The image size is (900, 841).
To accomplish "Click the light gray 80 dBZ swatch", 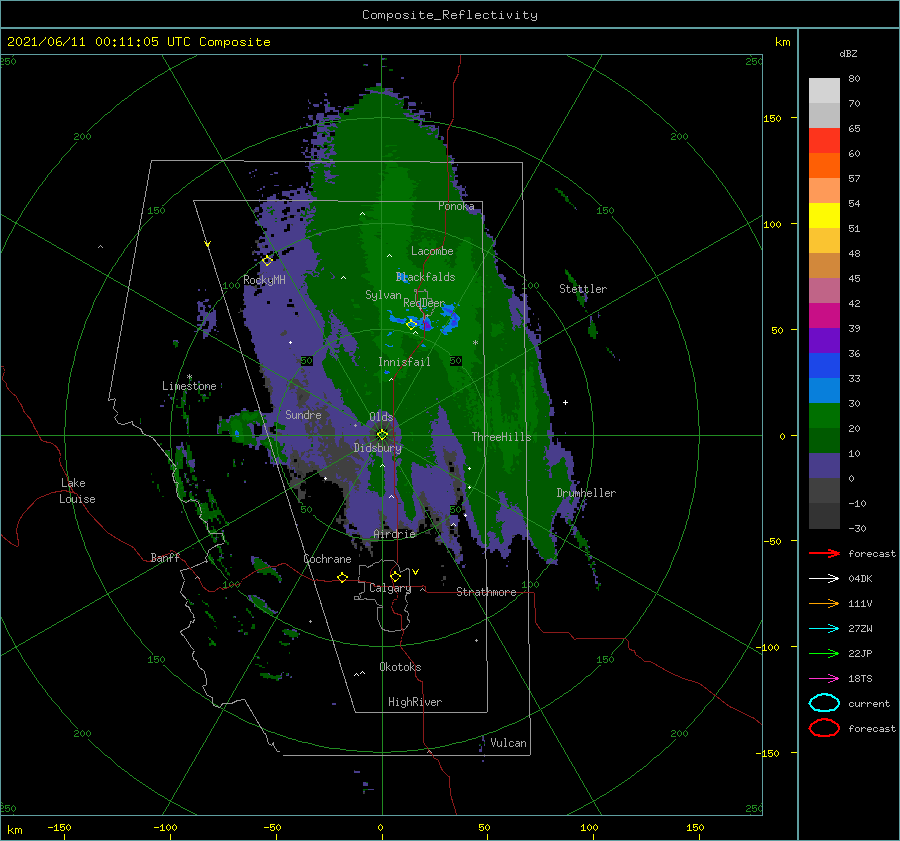I will [x=824, y=91].
